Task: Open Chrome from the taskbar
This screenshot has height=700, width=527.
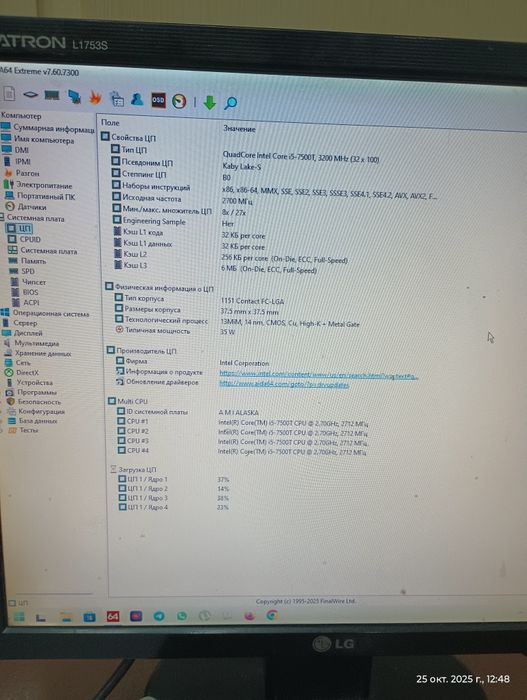Action: coord(272,616)
